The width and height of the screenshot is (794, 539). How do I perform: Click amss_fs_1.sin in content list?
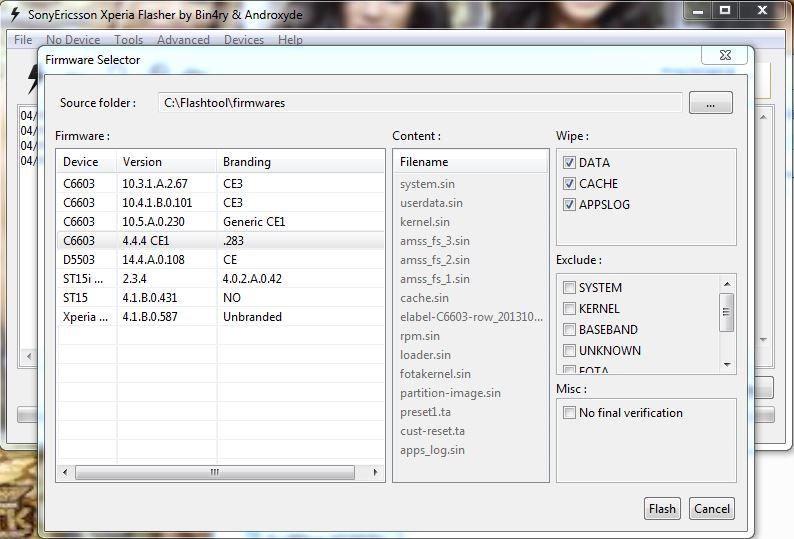434,279
